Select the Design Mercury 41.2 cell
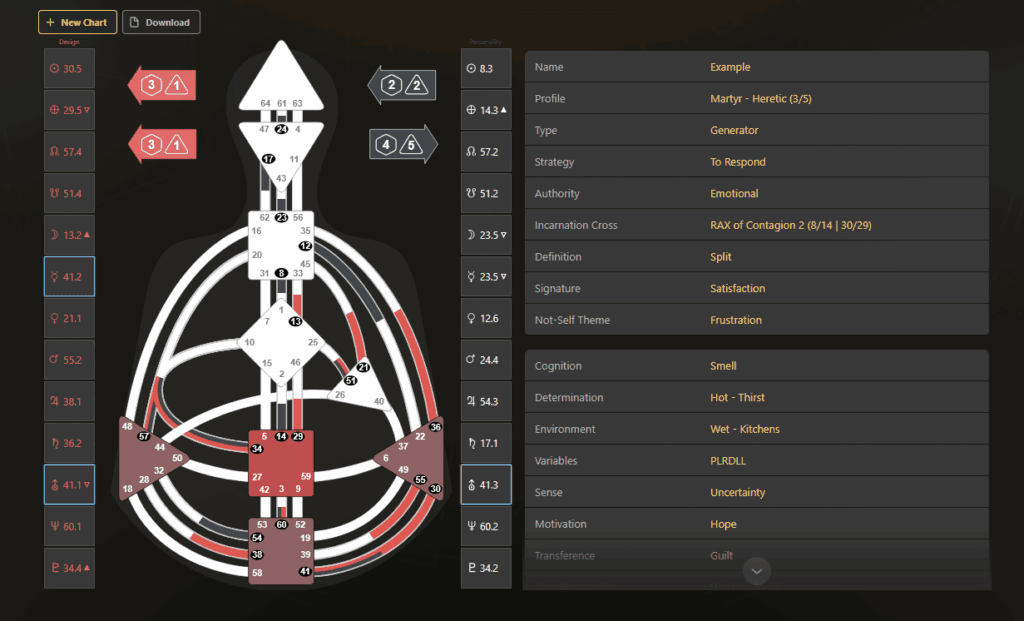The image size is (1024, 621). pyautogui.click(x=69, y=277)
